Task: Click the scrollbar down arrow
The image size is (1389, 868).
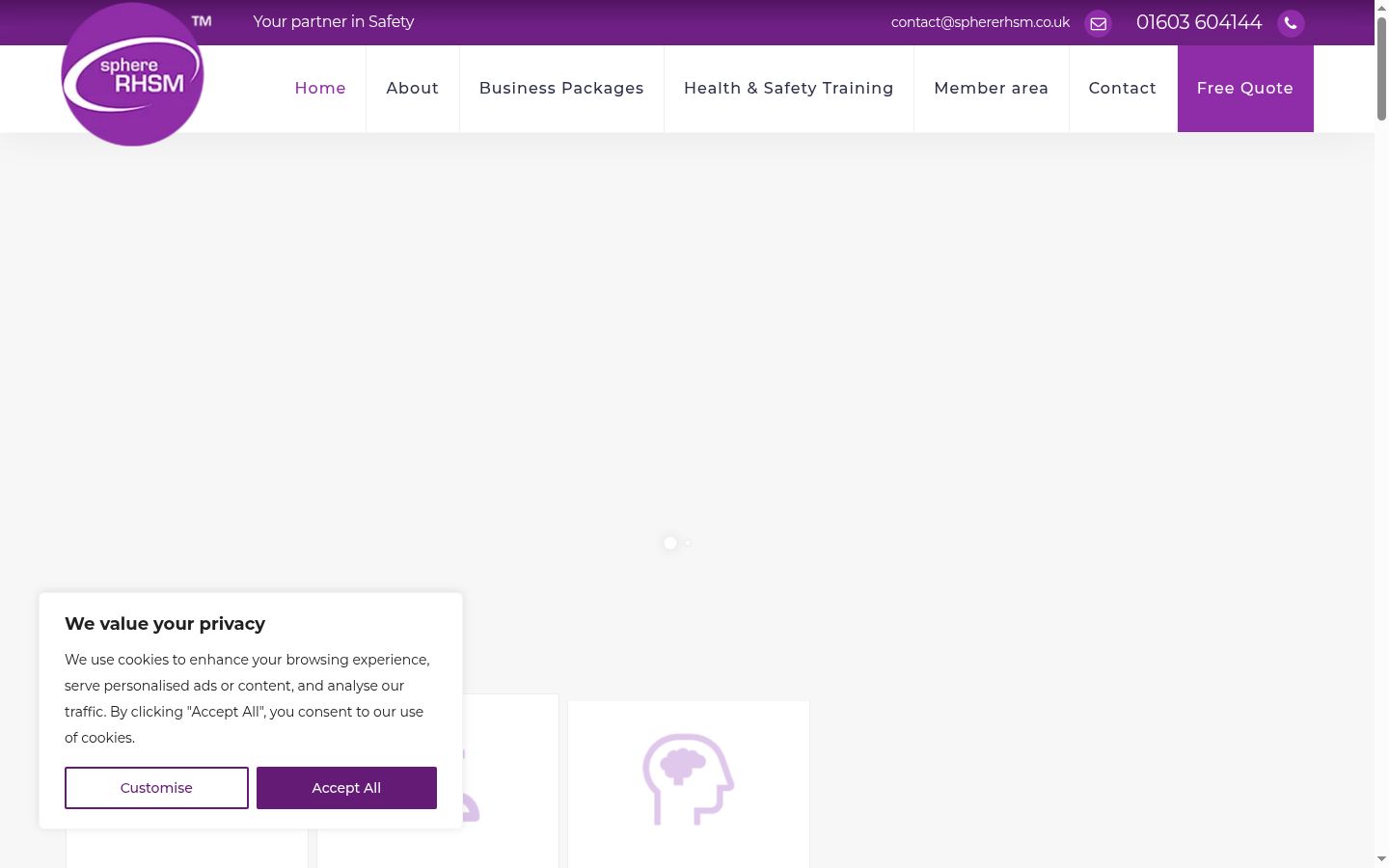Action: (1381, 858)
